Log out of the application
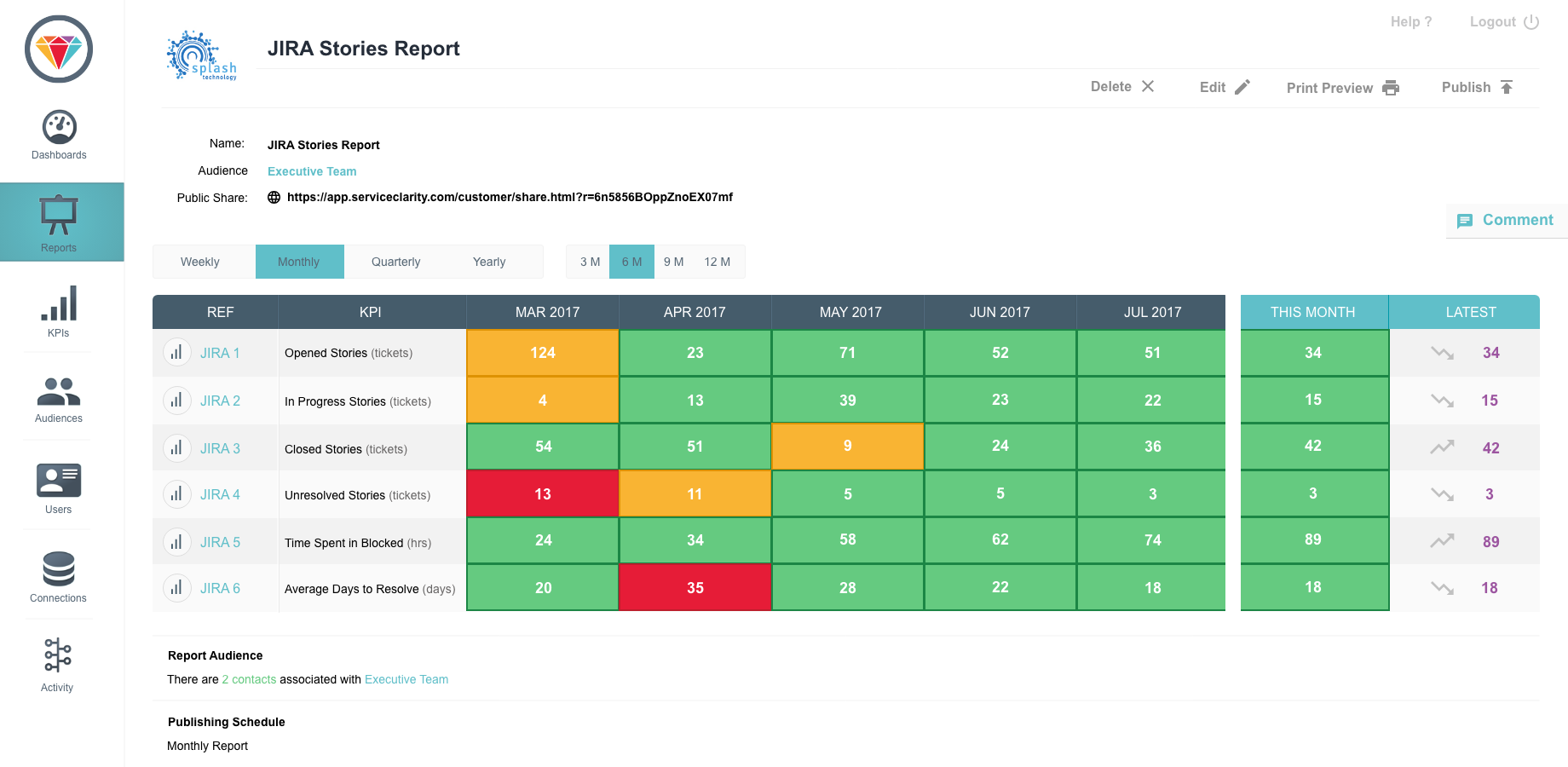1568x767 pixels. point(1504,21)
